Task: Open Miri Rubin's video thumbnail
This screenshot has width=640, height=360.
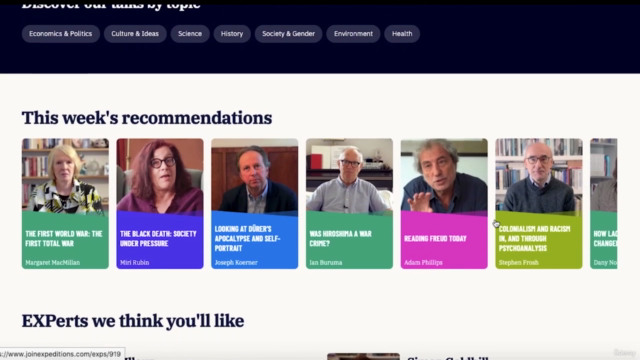Action: pos(160,176)
